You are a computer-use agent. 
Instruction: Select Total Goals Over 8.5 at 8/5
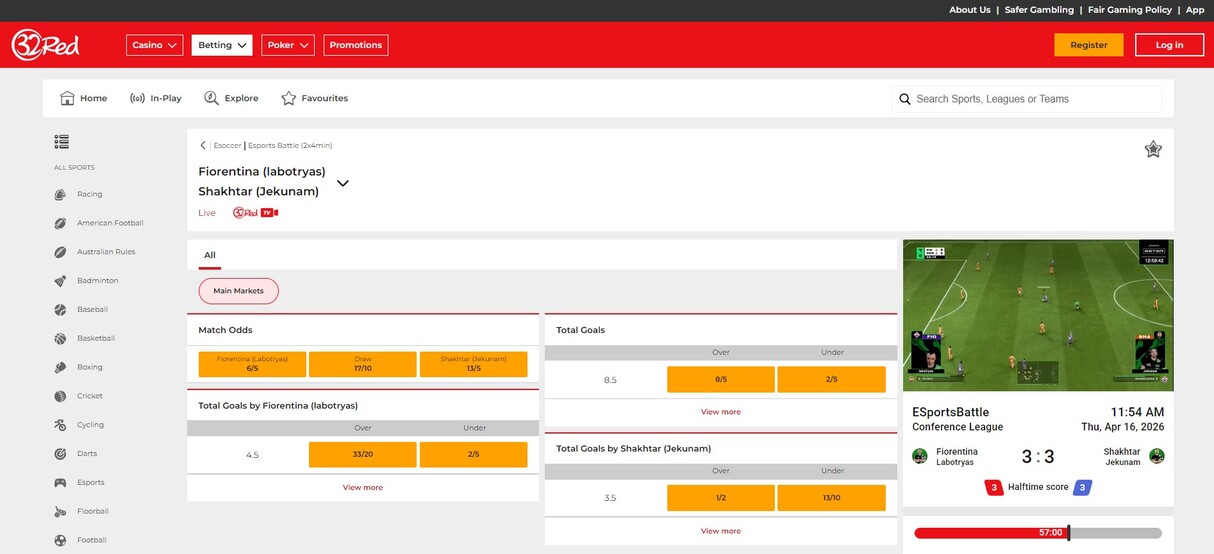721,379
